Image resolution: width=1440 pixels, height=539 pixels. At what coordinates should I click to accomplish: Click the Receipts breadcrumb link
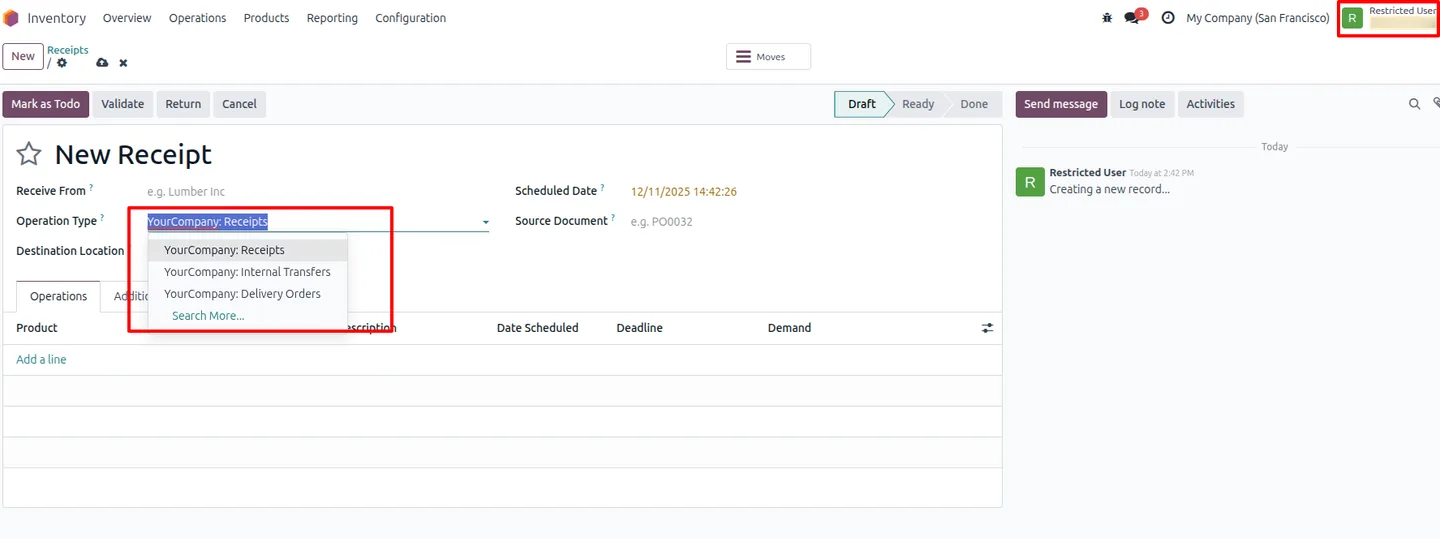[x=68, y=50]
